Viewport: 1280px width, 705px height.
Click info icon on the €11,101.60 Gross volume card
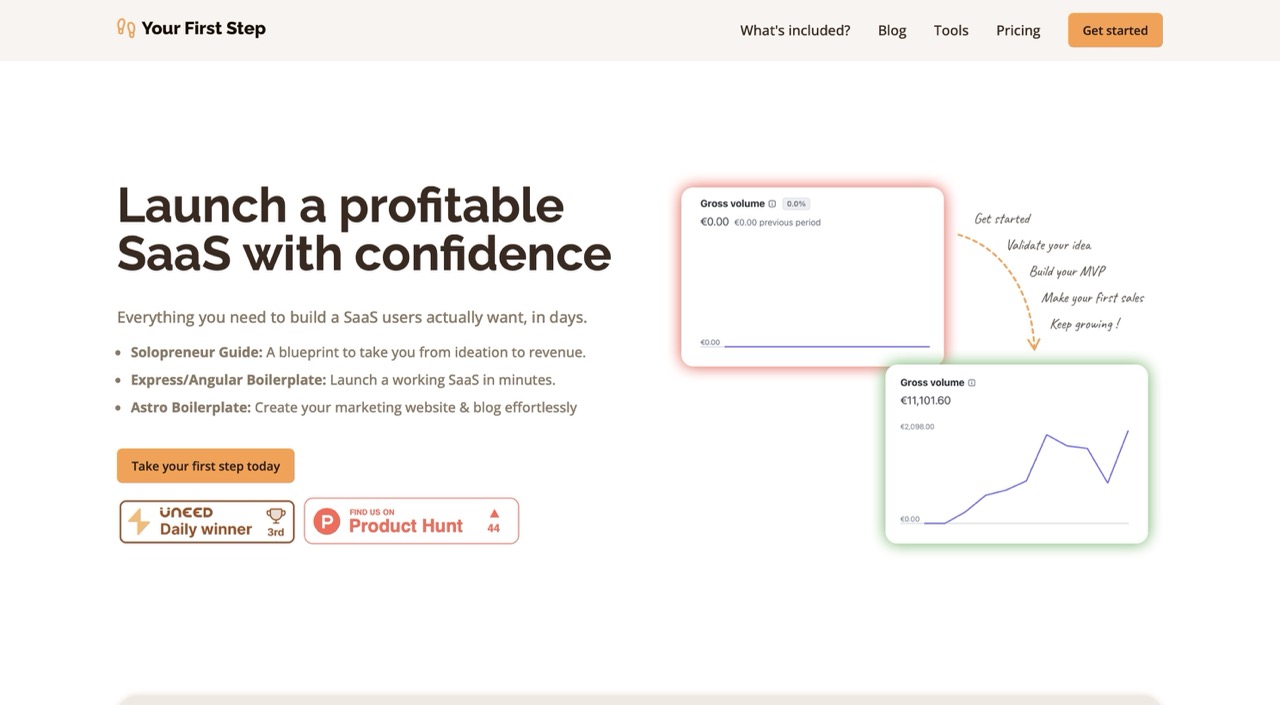click(972, 383)
